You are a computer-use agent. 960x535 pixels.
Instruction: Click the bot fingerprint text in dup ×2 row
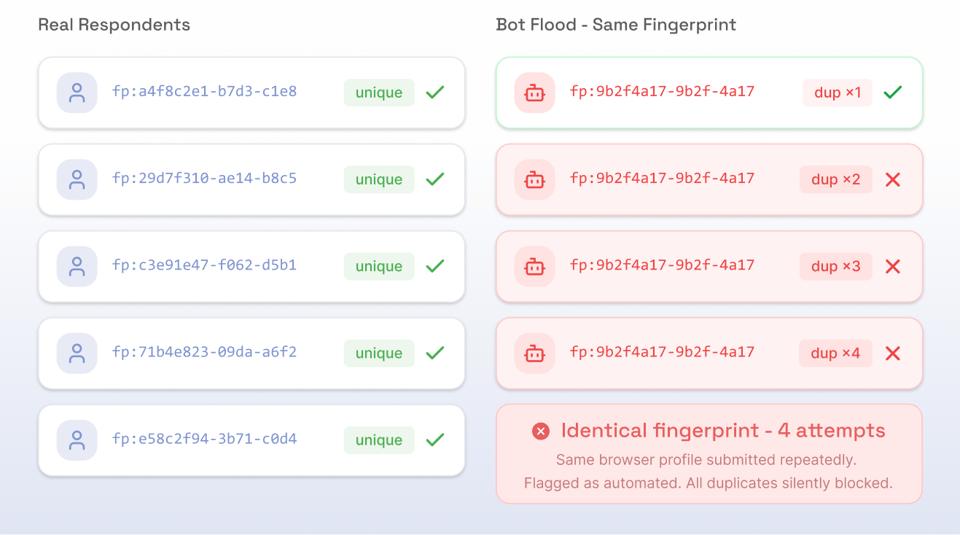[662, 178]
